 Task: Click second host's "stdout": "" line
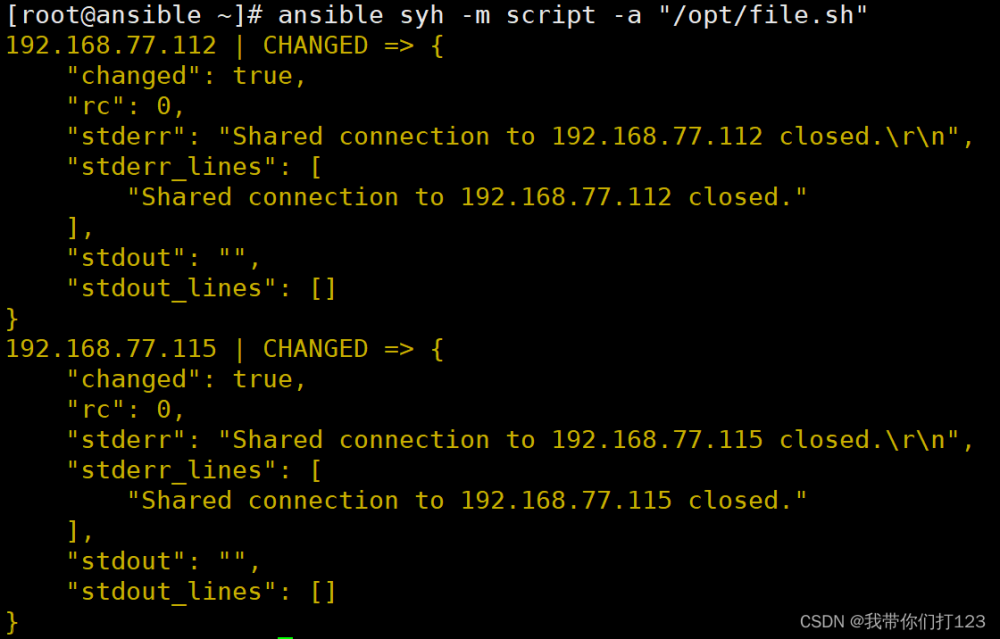pyautogui.click(x=164, y=561)
